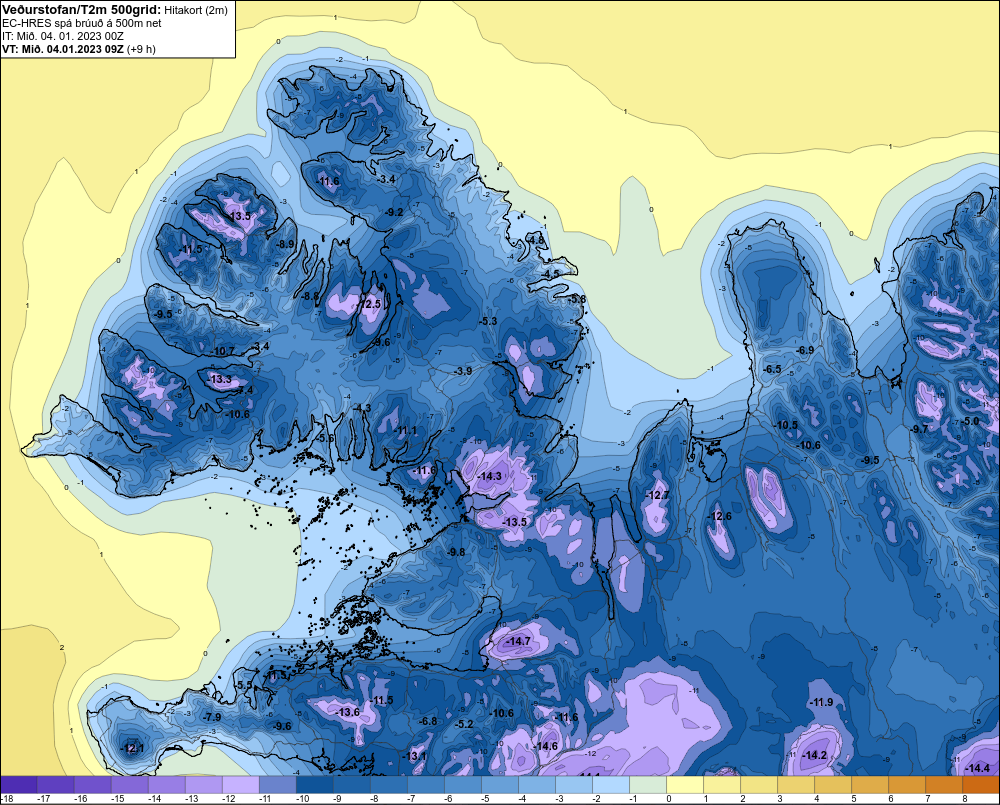1000x805 pixels.
Task: Click the -4.5 temperature value
Action: 550,274
